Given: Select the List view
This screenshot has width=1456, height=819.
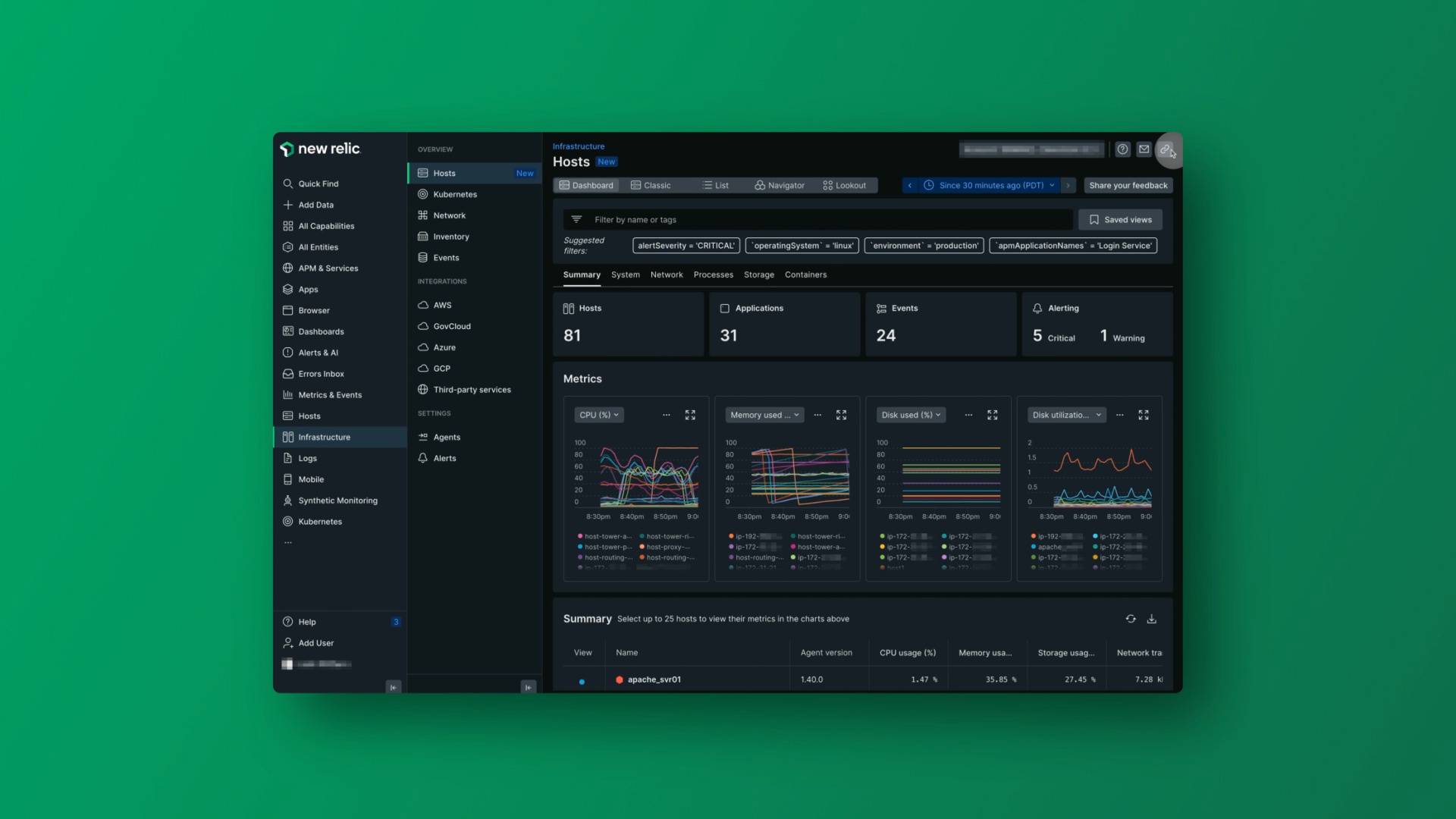Looking at the screenshot, I should coord(715,186).
